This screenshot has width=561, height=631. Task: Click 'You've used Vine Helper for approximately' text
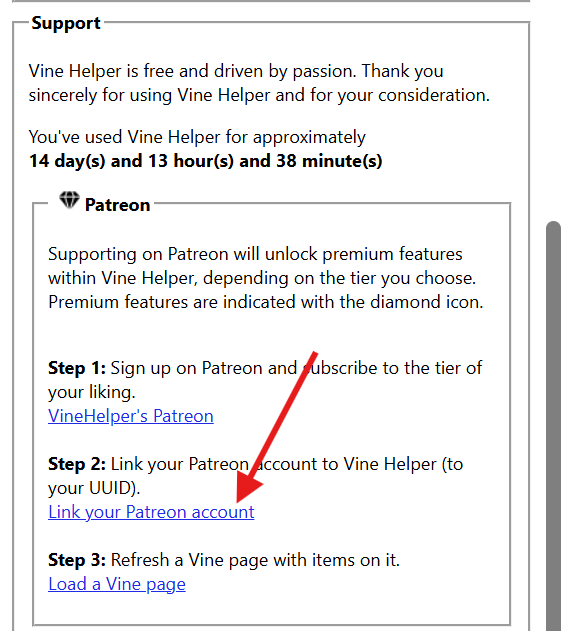197,137
